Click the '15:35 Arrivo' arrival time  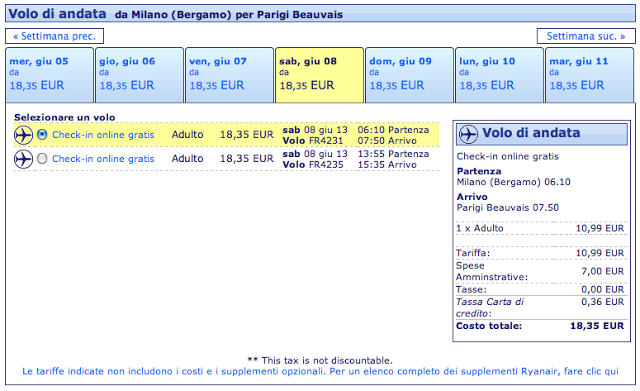pyautogui.click(x=387, y=165)
